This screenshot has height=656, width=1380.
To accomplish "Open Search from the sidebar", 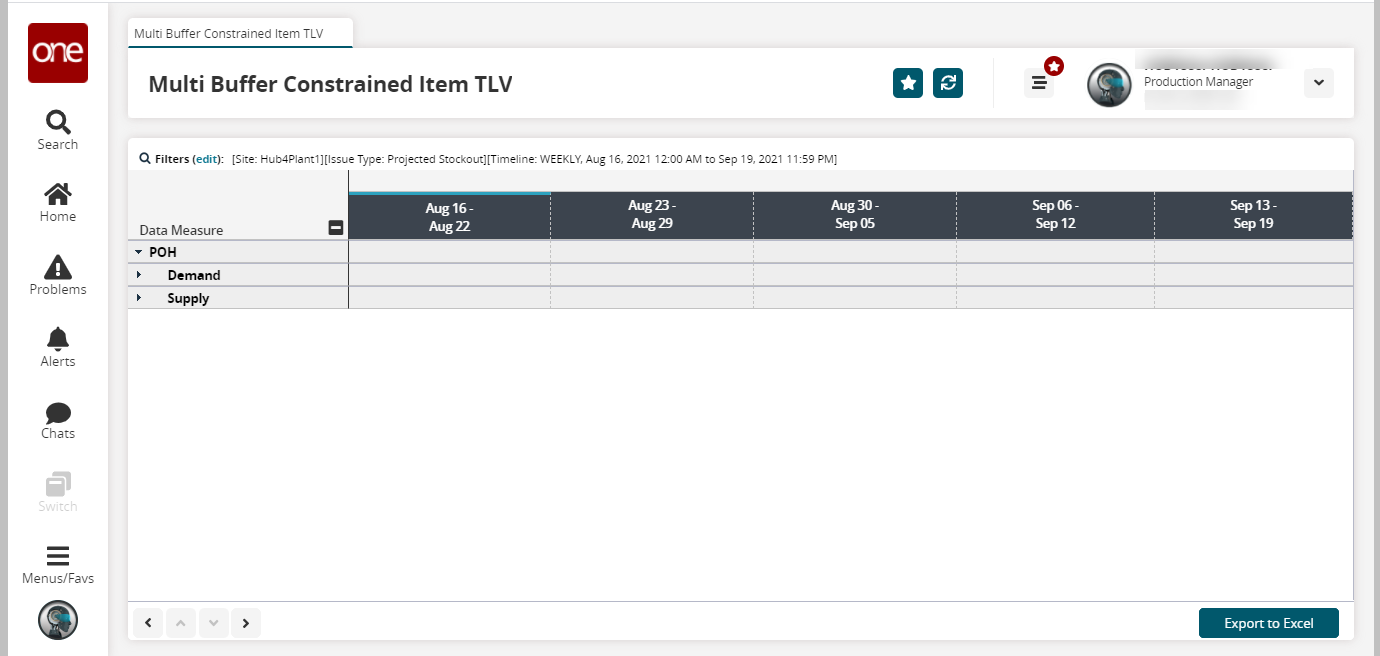I will [x=58, y=131].
